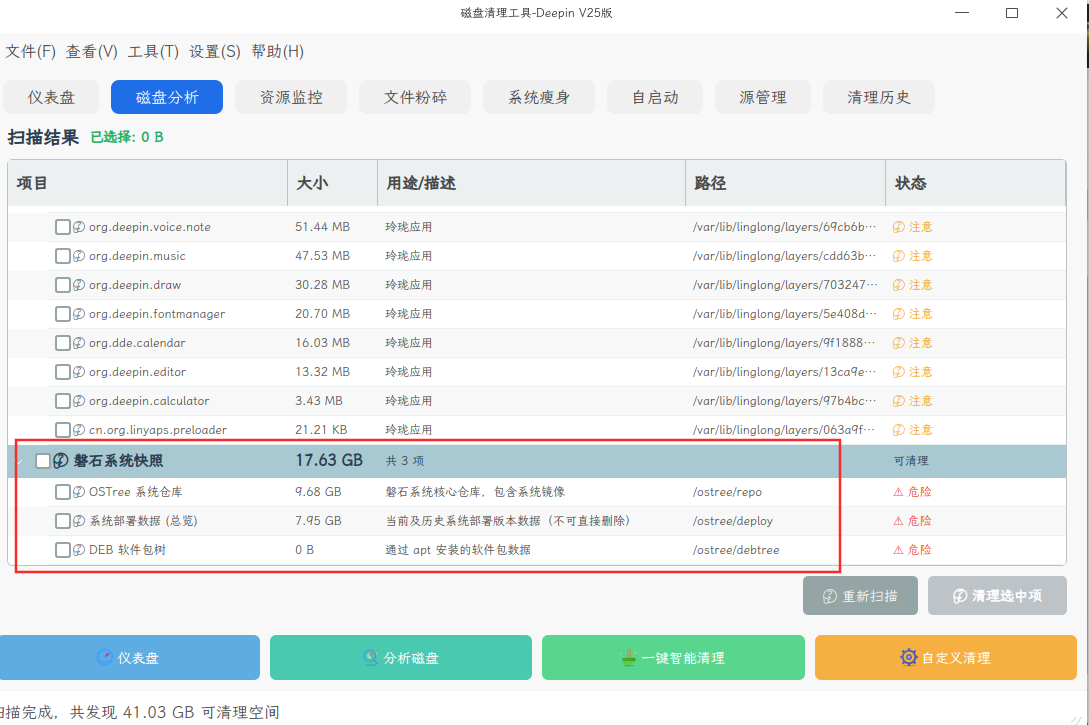Open the 文件(F) menu
Screen dimensions: 1089x725
[31, 51]
